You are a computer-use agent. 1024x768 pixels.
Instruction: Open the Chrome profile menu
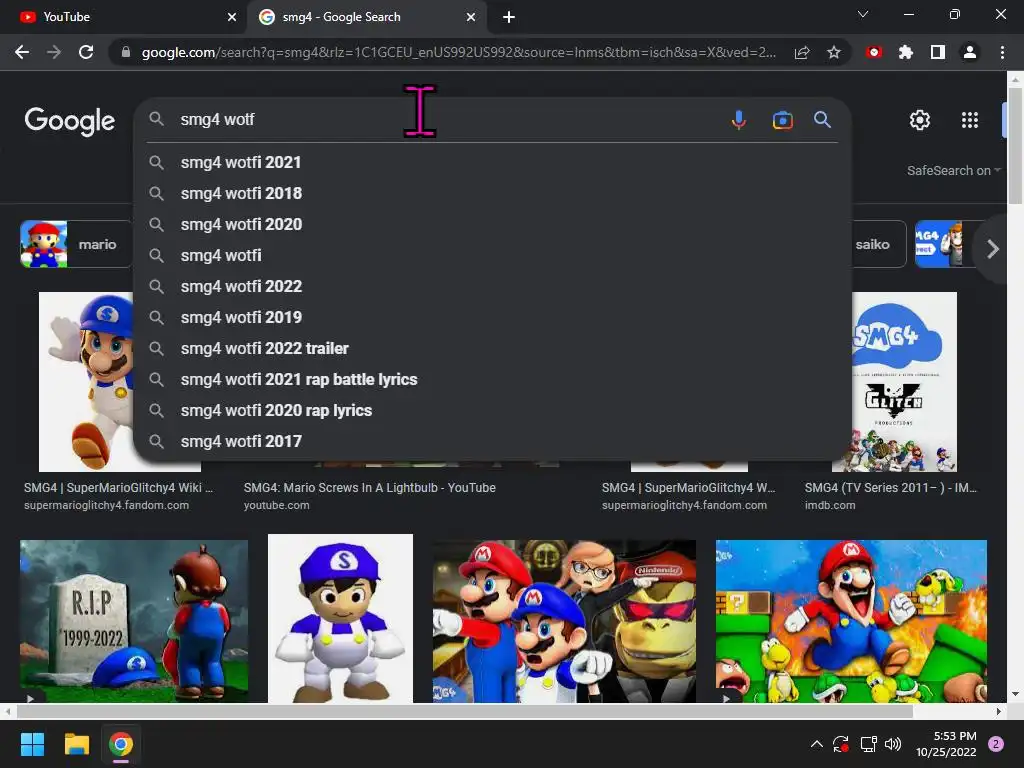[x=970, y=52]
